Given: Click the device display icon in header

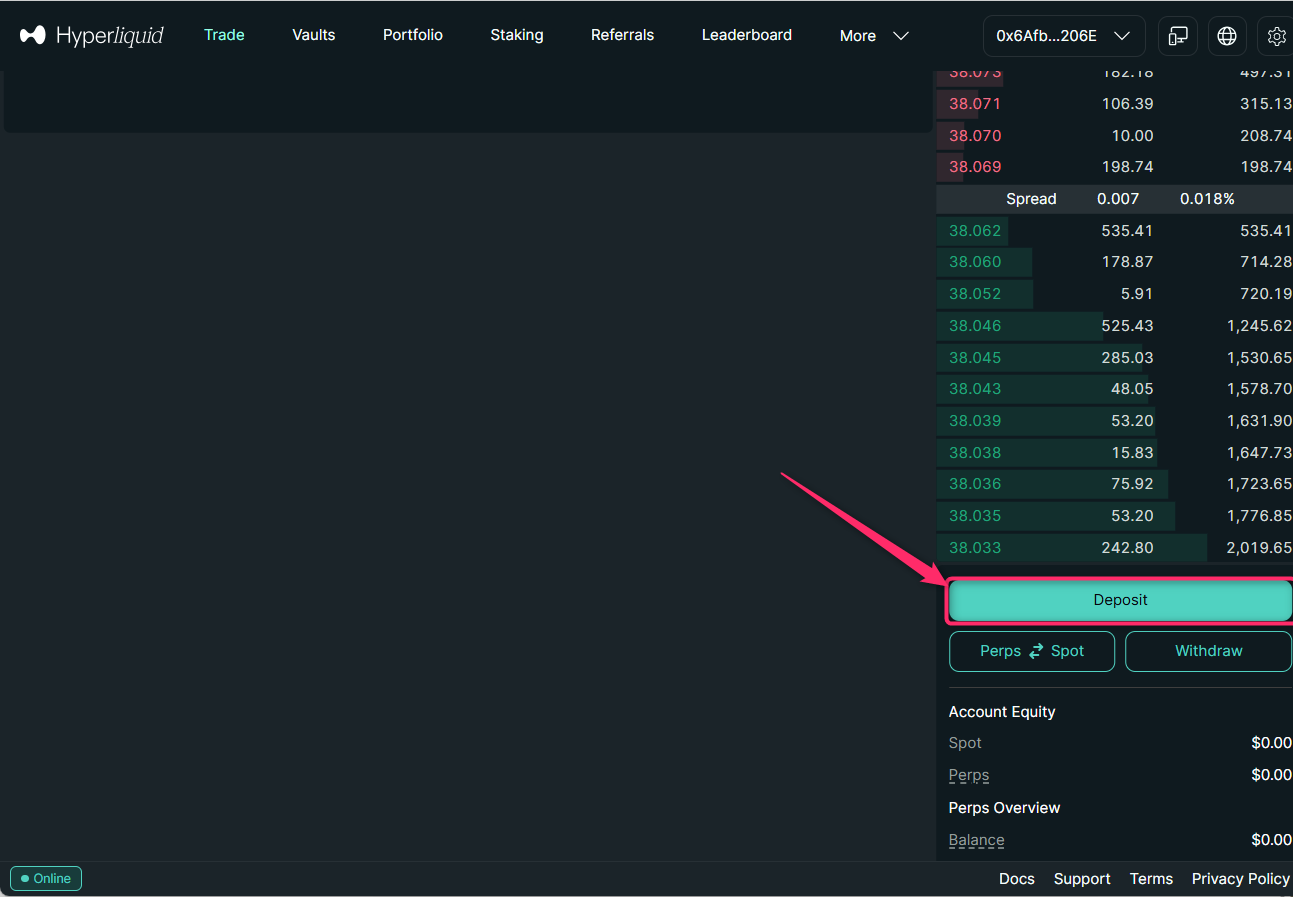Looking at the screenshot, I should 1178,36.
